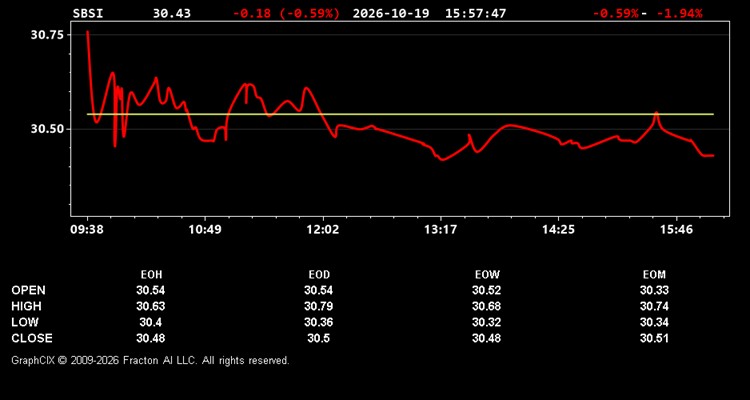Select the EOH LOW value 30.4
Screen dimensions: 750x400
tap(151, 322)
